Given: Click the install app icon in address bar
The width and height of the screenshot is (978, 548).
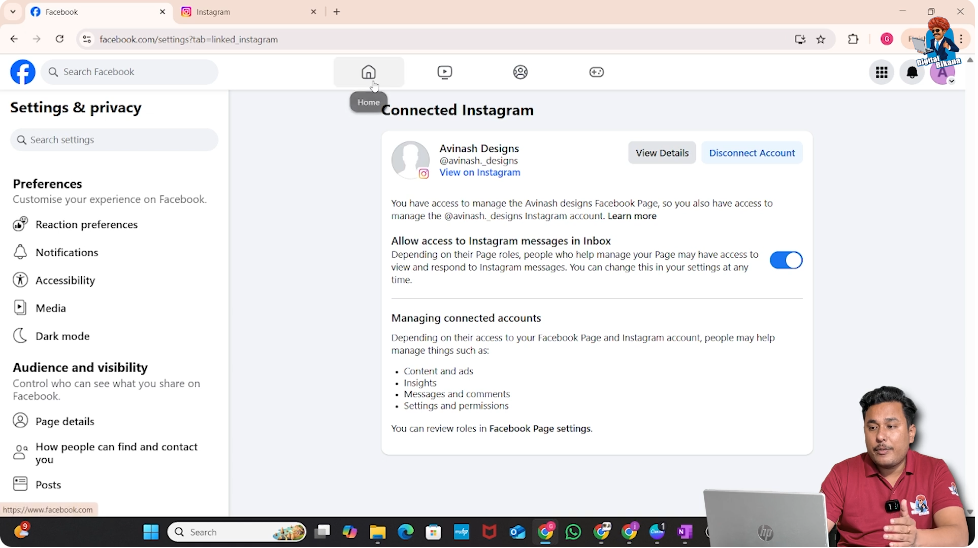Looking at the screenshot, I should pyautogui.click(x=800, y=39).
